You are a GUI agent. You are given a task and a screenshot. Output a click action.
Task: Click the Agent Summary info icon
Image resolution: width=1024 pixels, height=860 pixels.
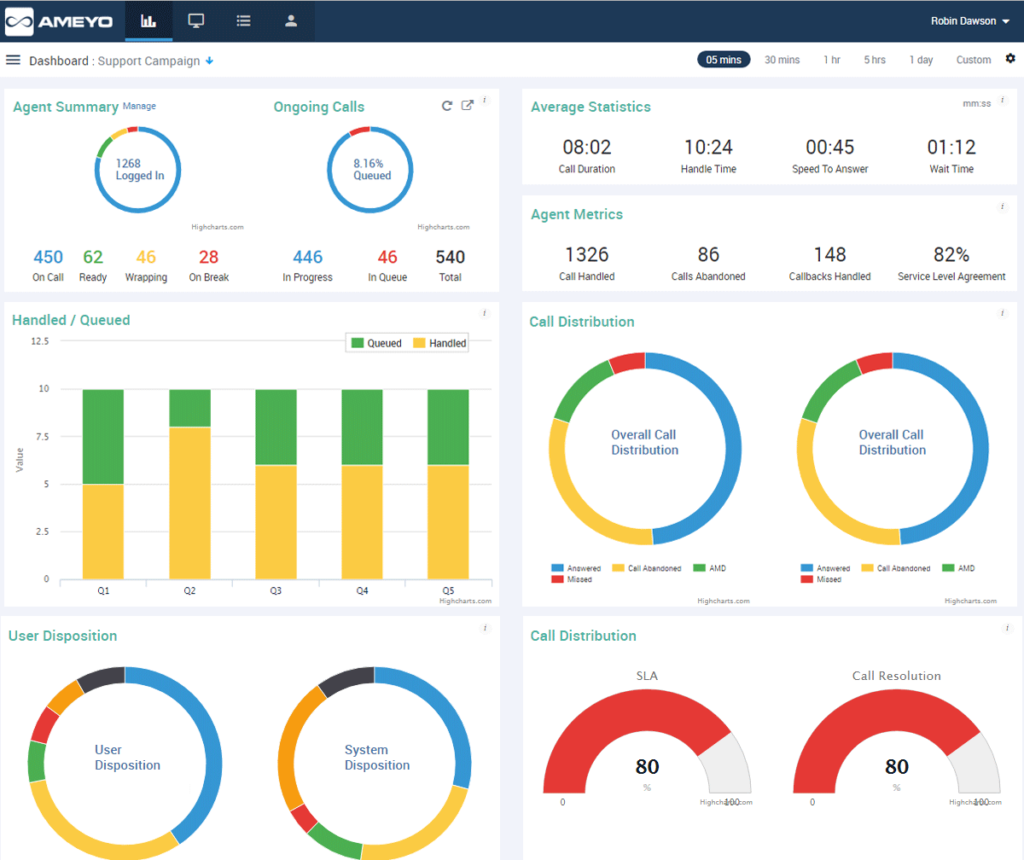(486, 100)
